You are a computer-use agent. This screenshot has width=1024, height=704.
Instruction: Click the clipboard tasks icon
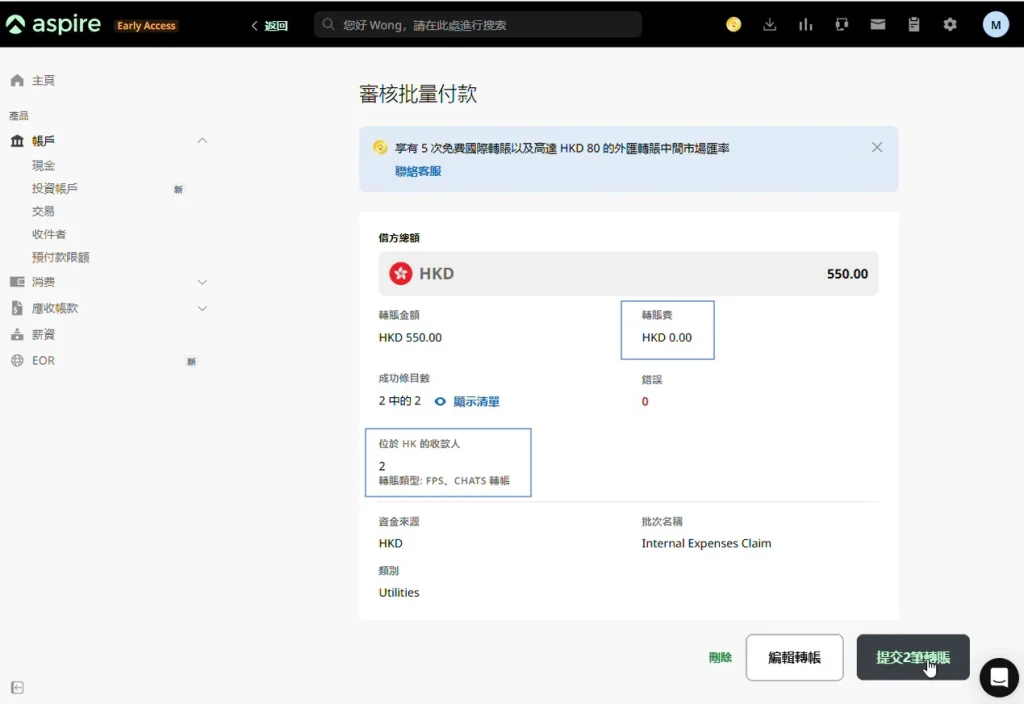(914, 25)
